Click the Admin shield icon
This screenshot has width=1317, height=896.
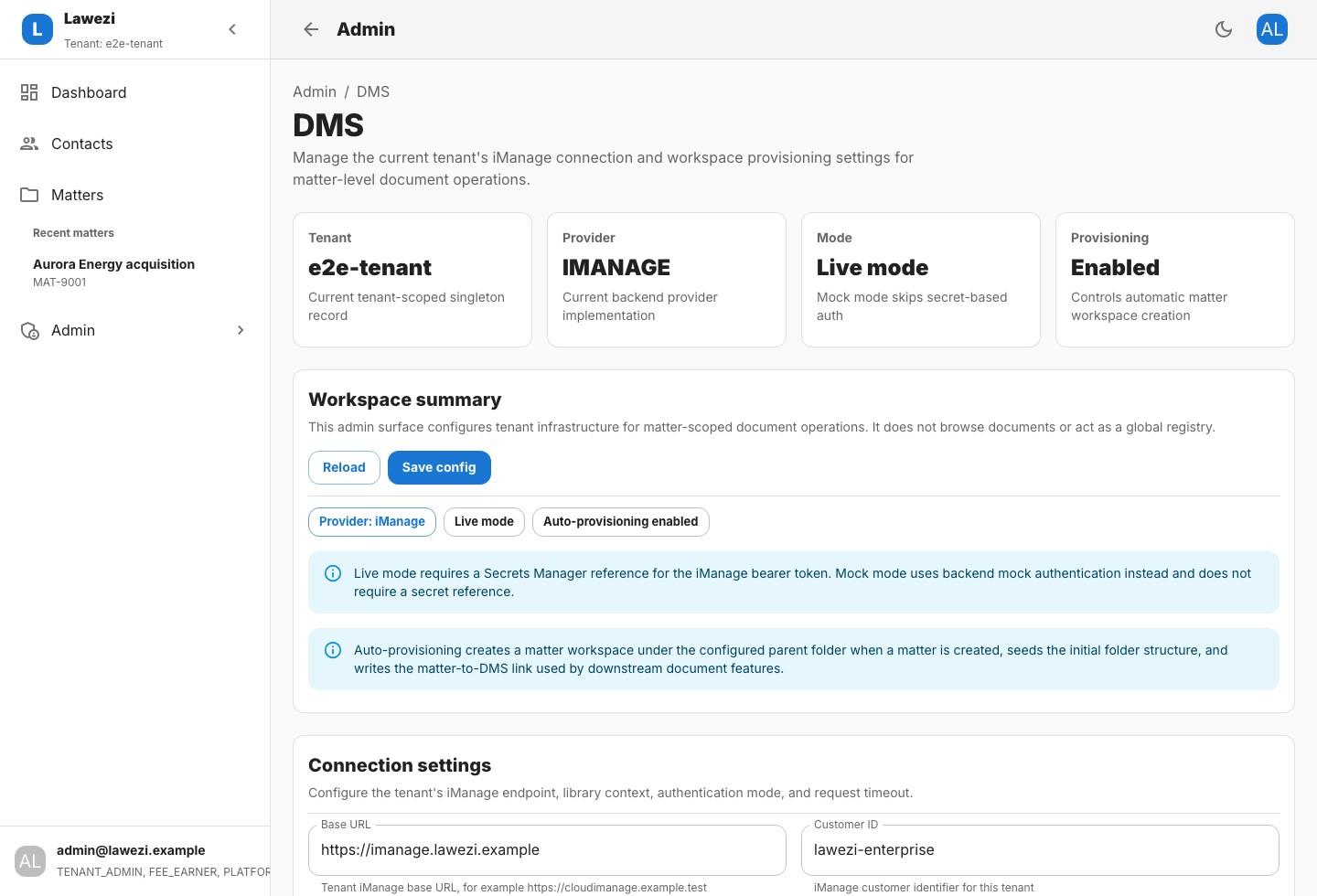pos(29,330)
